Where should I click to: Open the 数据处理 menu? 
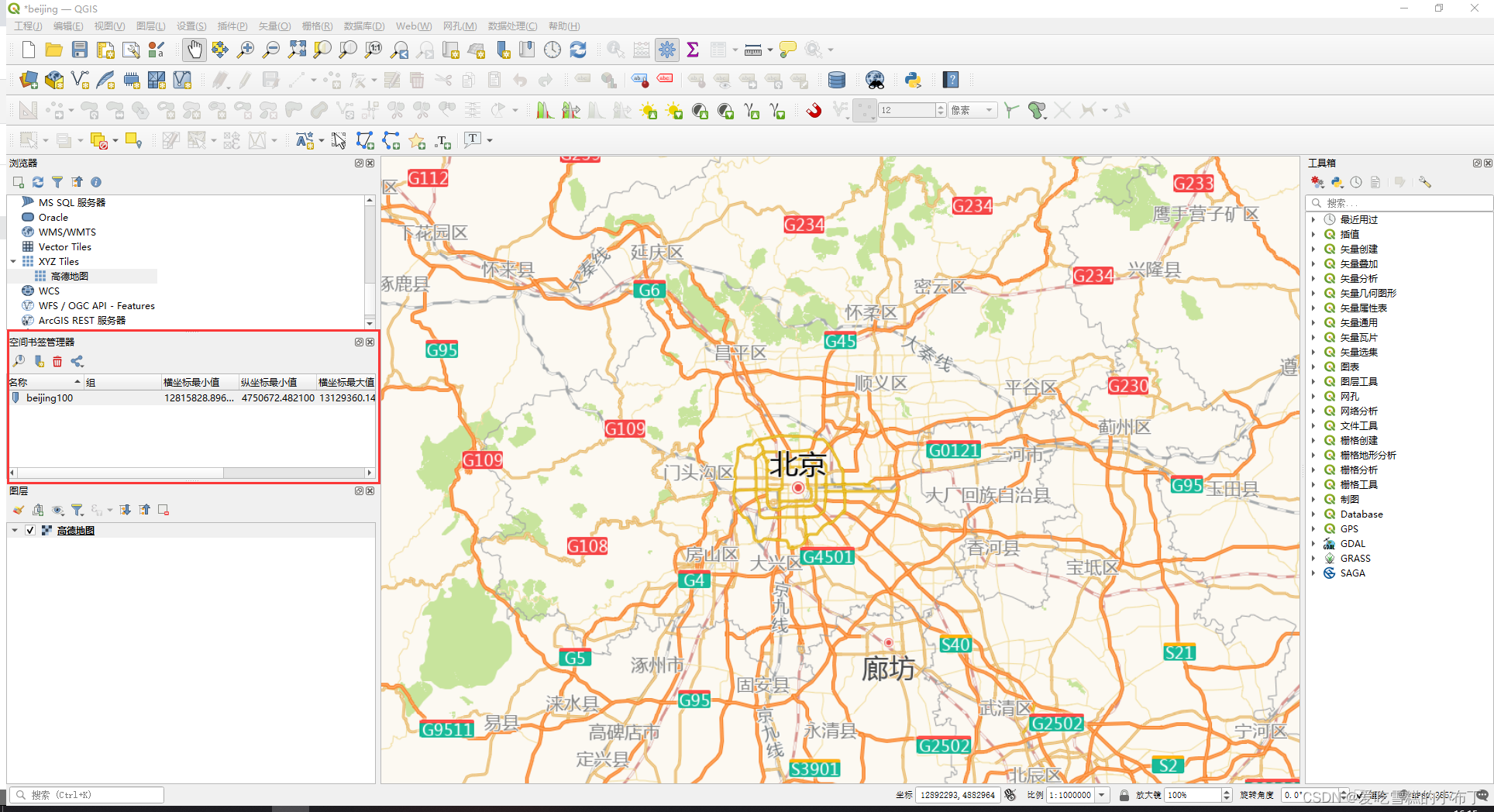[512, 26]
